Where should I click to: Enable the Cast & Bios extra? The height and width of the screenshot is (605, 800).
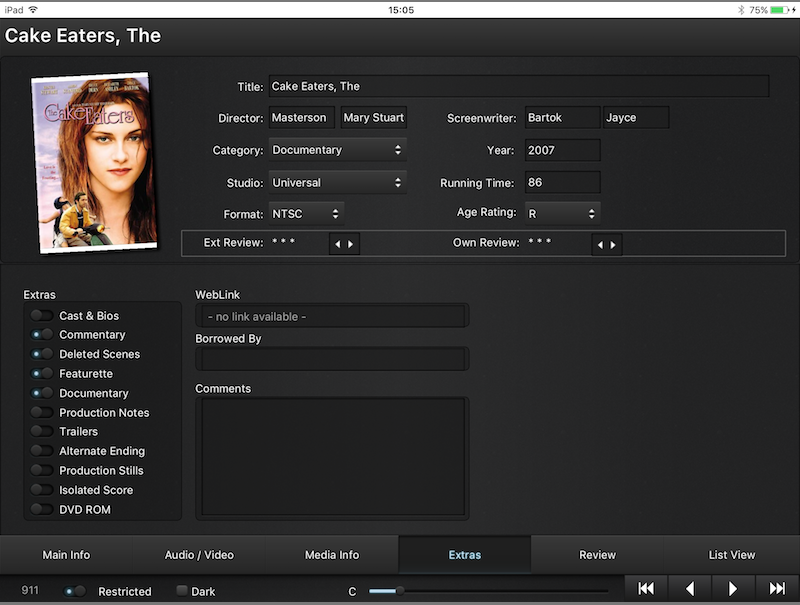(x=42, y=316)
